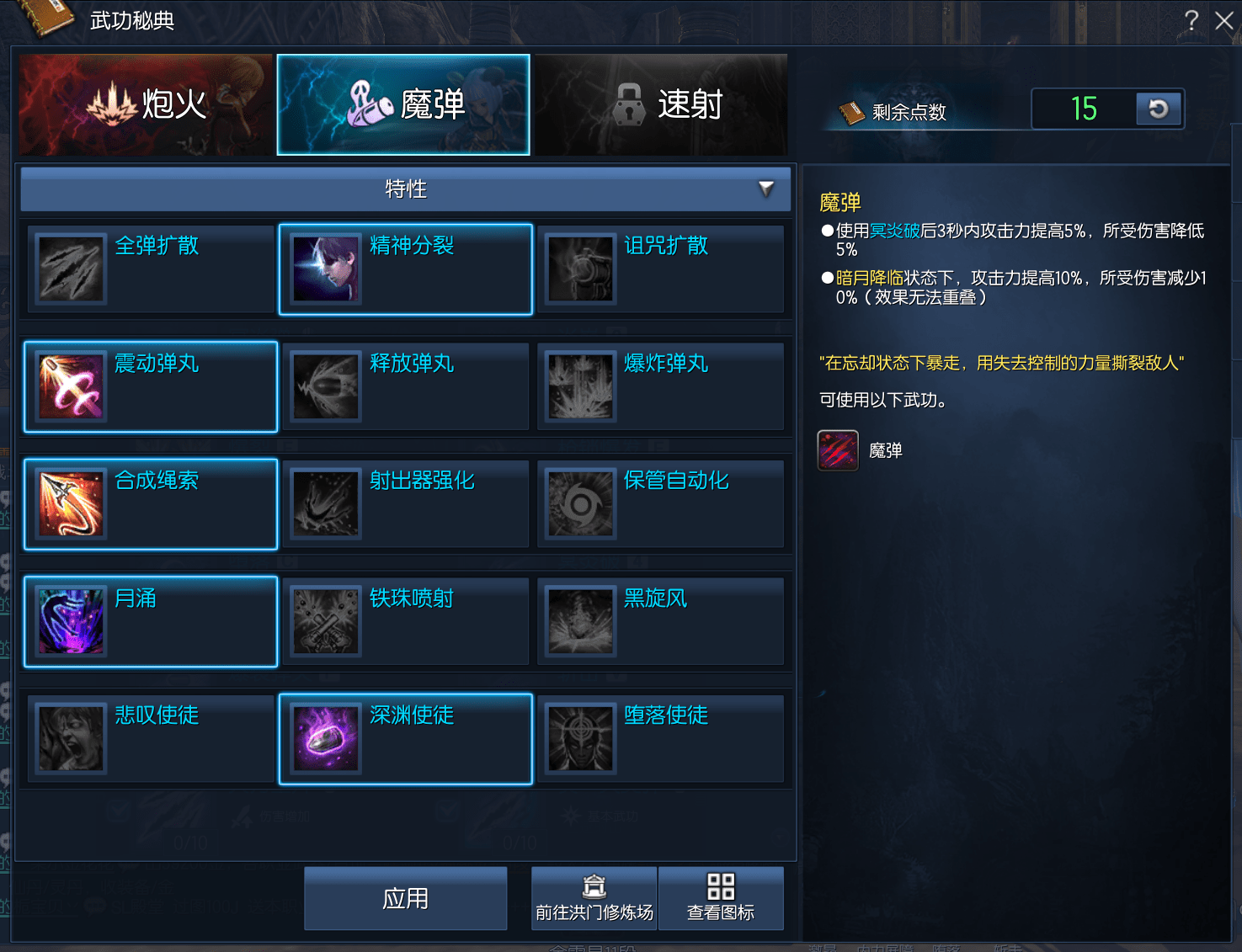1242x952 pixels.
Task: Expand the 特性 dropdown arrow
Action: click(765, 189)
